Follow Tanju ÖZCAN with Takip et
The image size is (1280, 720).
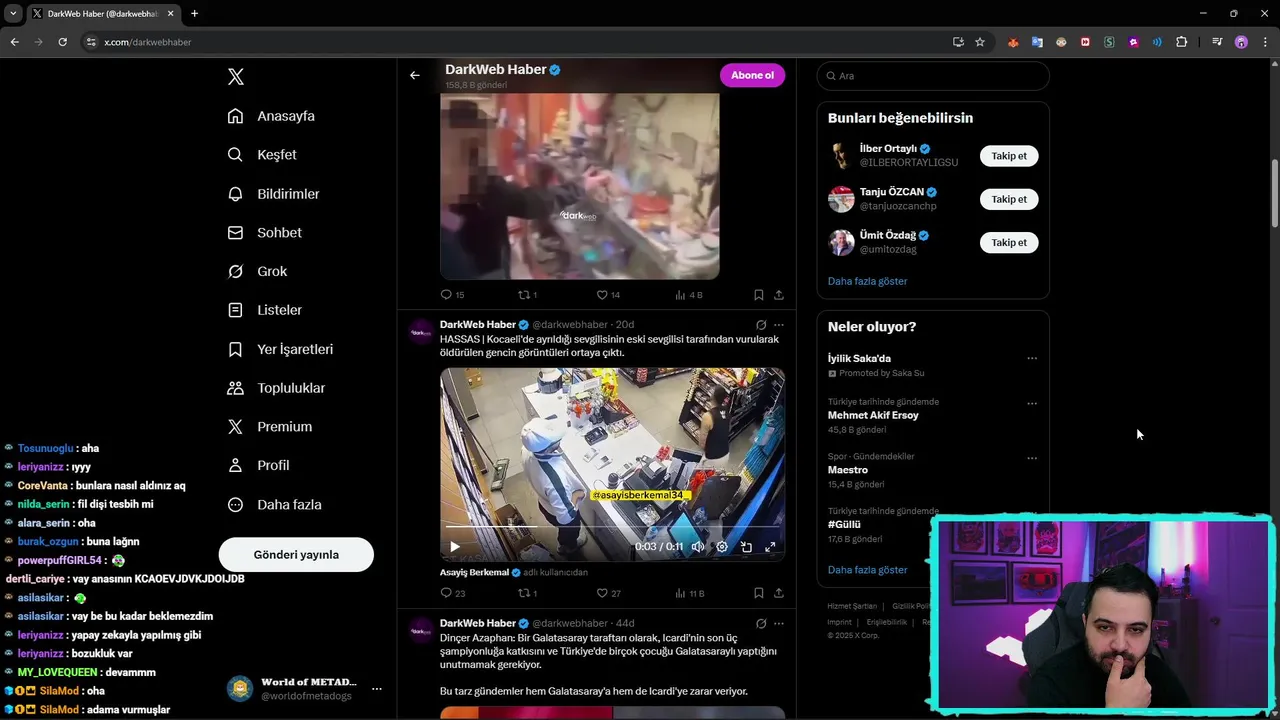tap(1009, 199)
